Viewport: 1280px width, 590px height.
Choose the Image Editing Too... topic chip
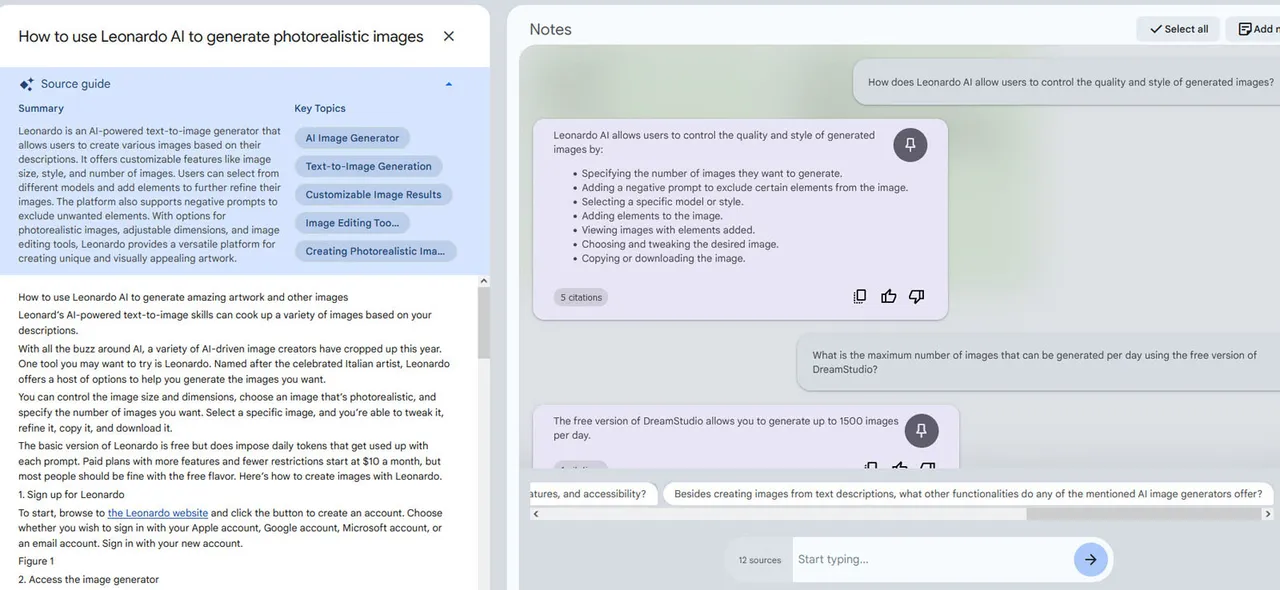click(x=352, y=222)
